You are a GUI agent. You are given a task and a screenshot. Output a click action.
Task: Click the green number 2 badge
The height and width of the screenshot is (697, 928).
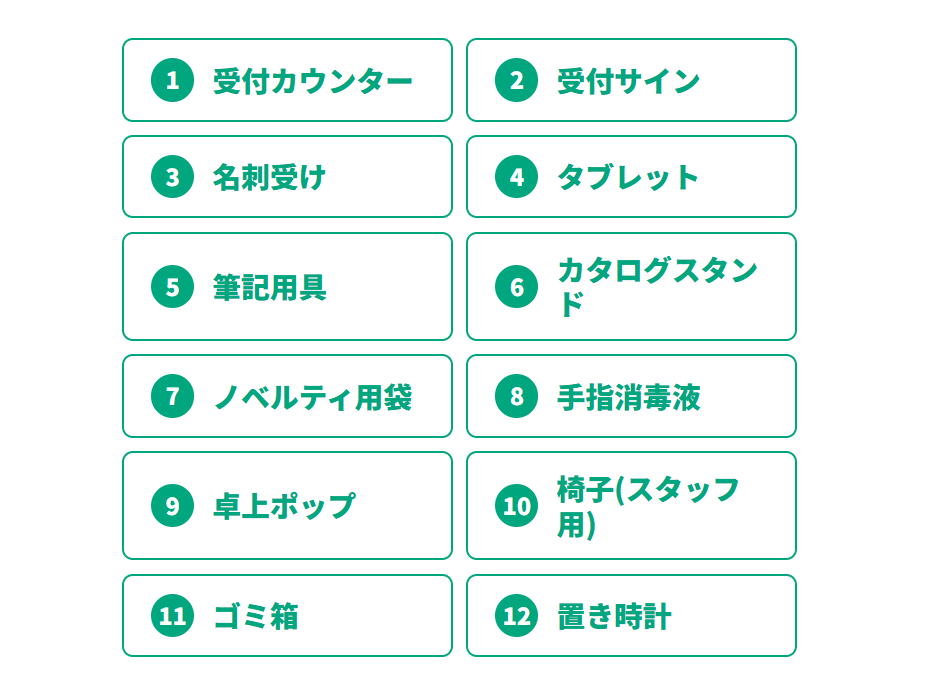tap(516, 80)
